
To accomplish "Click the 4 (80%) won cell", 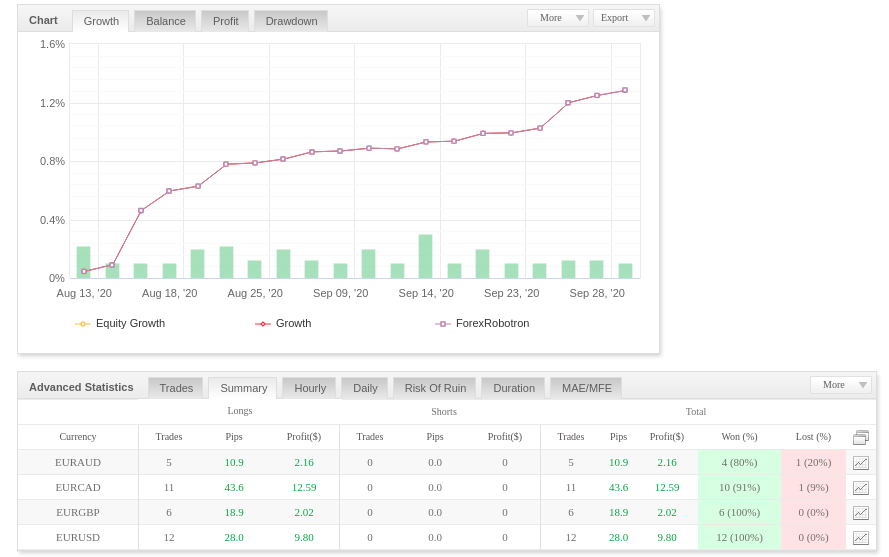I will pyautogui.click(x=739, y=462).
